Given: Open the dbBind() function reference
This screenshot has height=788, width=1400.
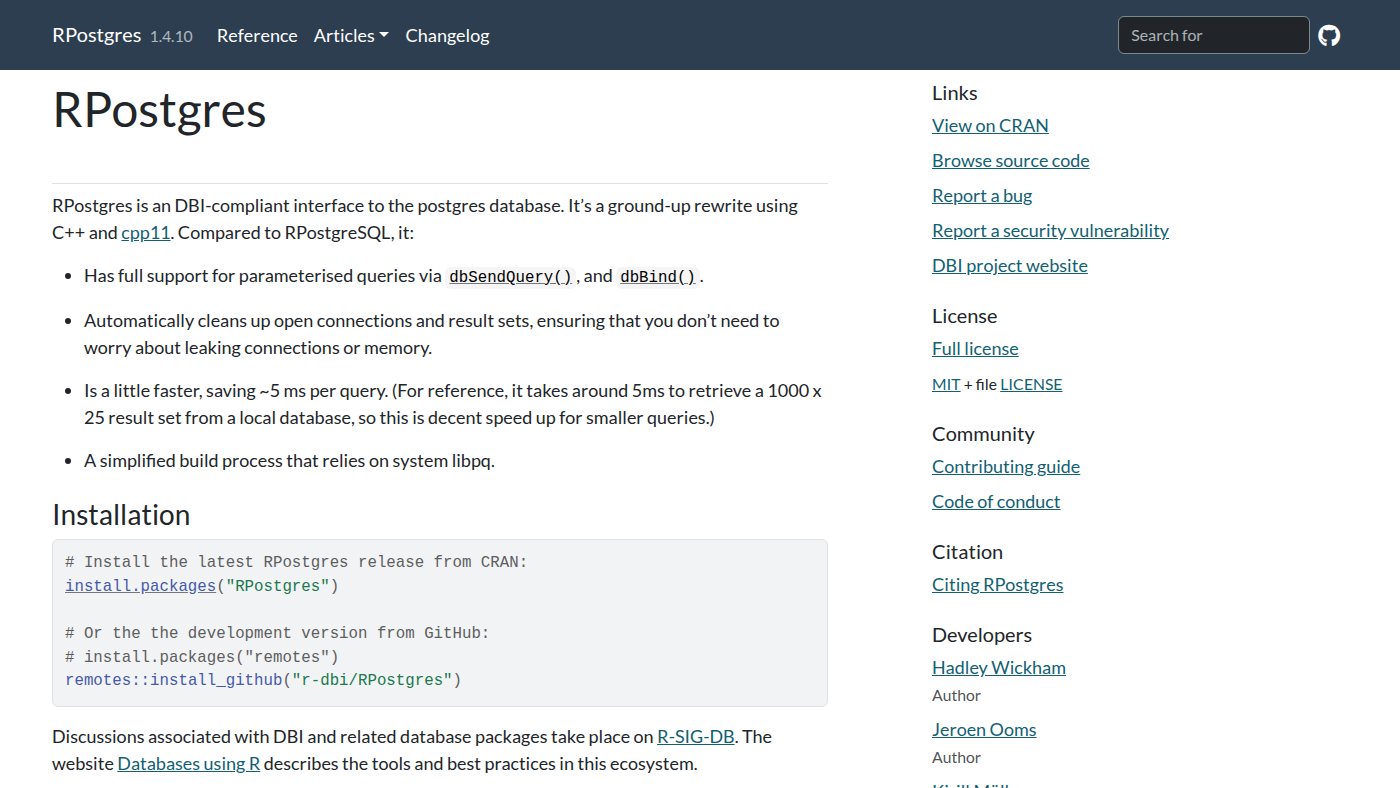Looking at the screenshot, I should coord(658,277).
